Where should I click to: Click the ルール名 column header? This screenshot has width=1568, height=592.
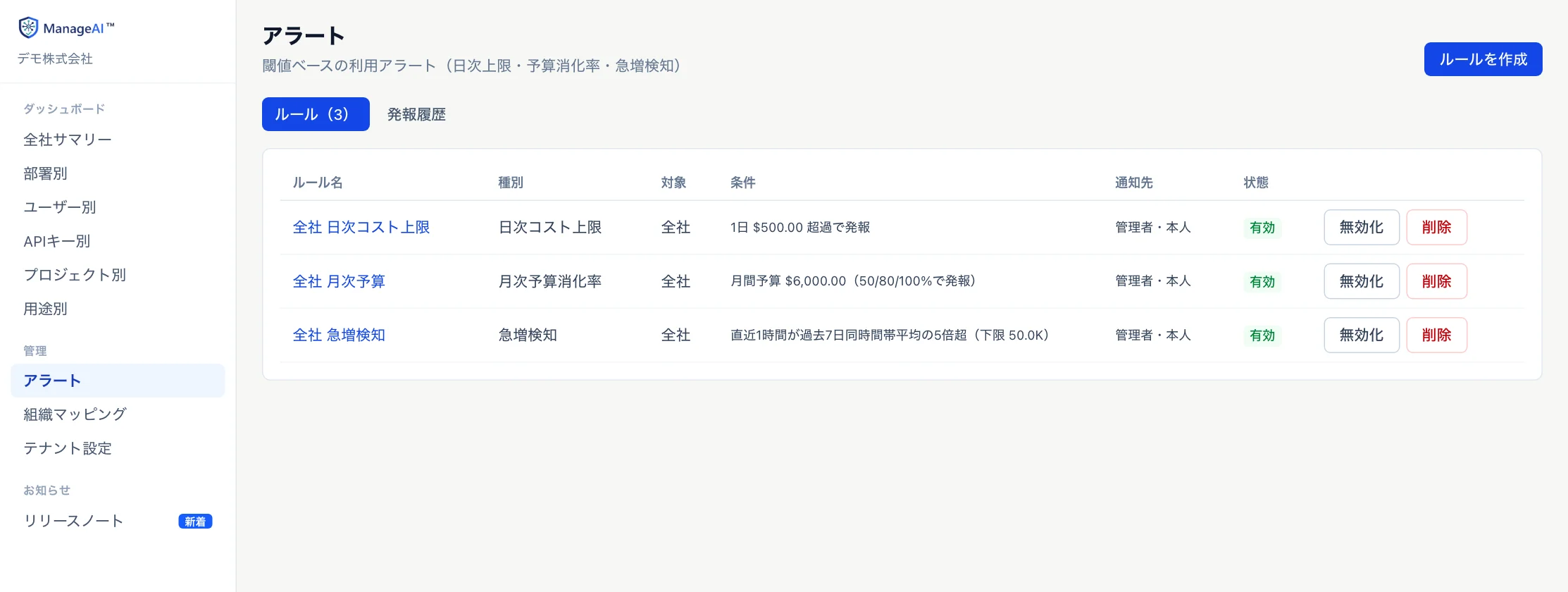318,183
